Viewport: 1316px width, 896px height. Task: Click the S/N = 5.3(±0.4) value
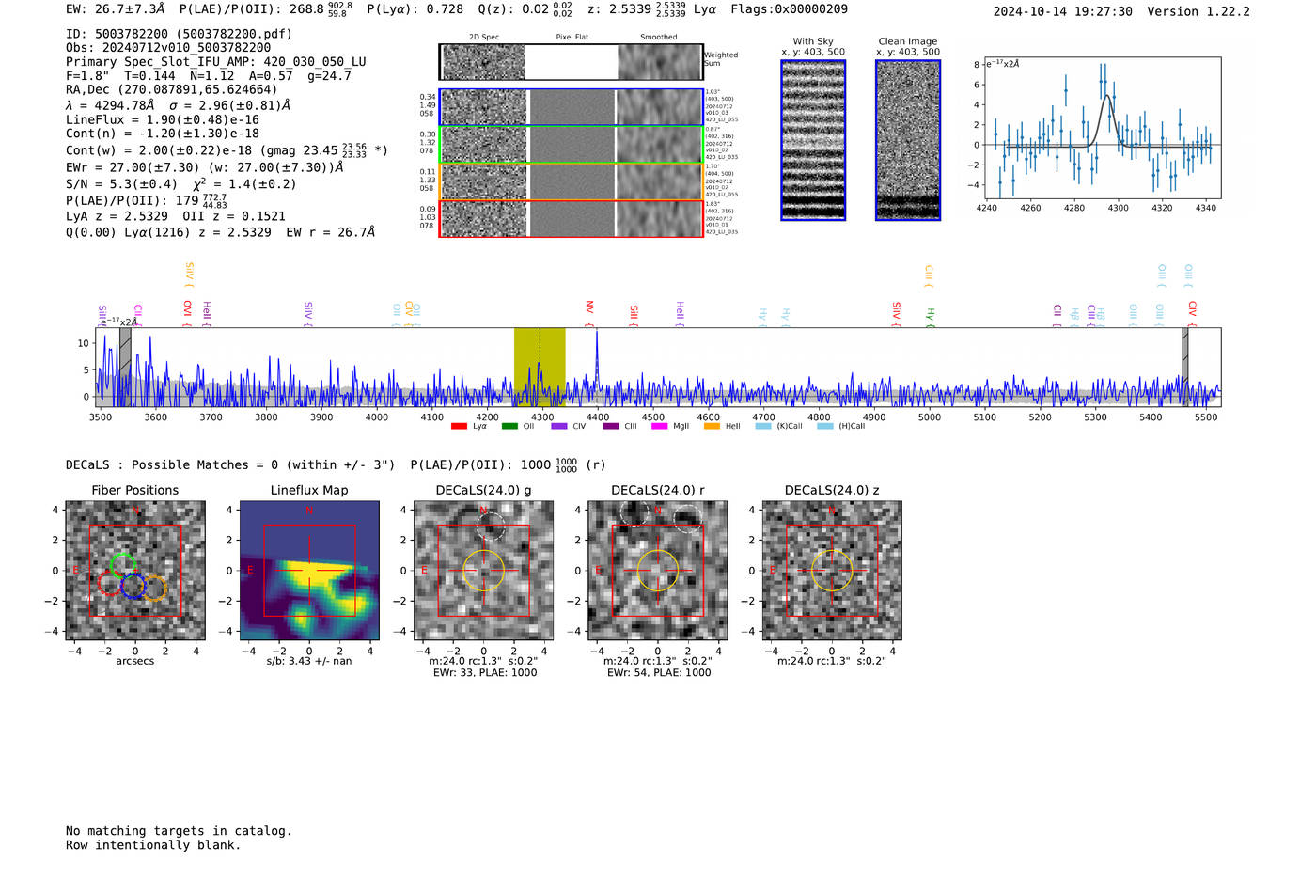121,184
